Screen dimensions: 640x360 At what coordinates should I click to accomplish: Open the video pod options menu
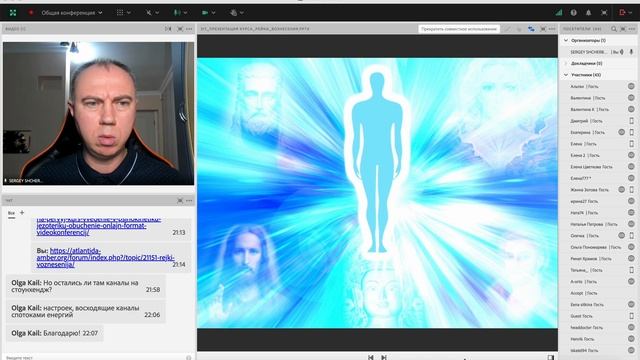(189, 29)
